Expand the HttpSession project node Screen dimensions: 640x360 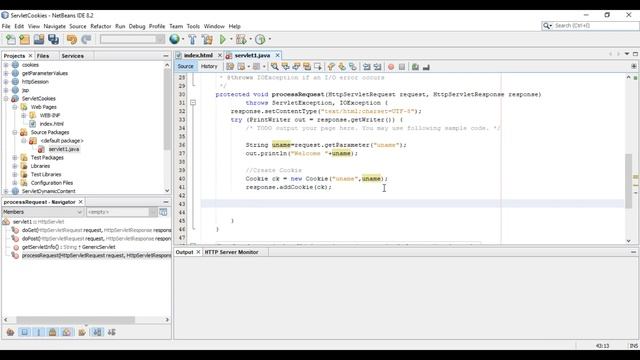point(6,82)
